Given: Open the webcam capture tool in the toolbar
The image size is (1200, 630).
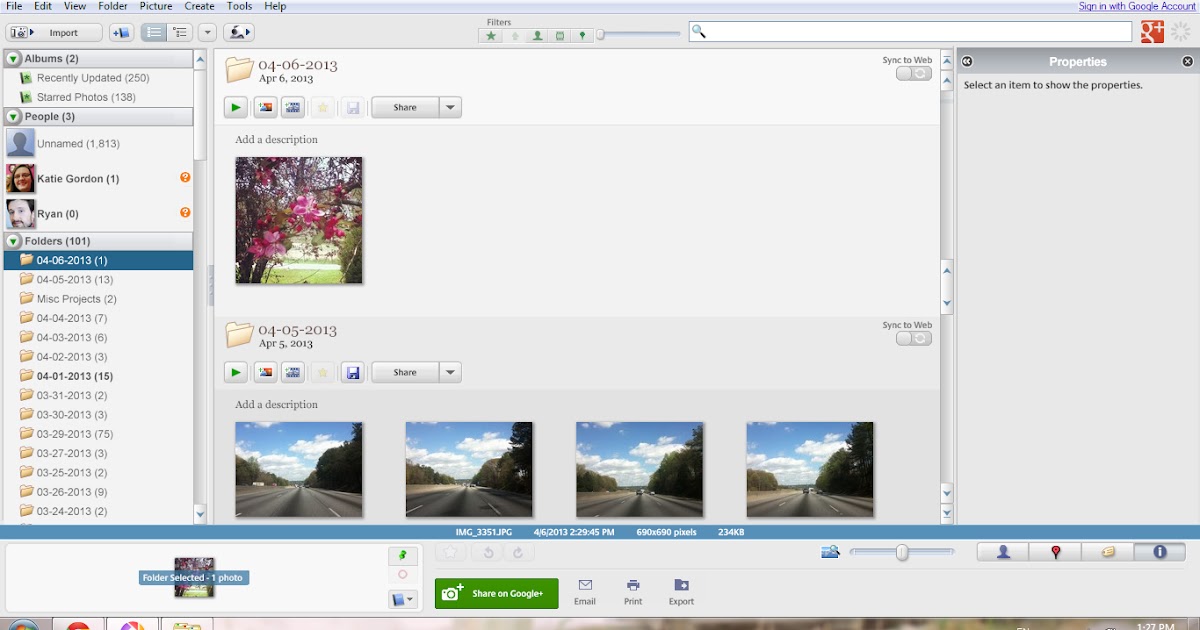Looking at the screenshot, I should (x=239, y=31).
